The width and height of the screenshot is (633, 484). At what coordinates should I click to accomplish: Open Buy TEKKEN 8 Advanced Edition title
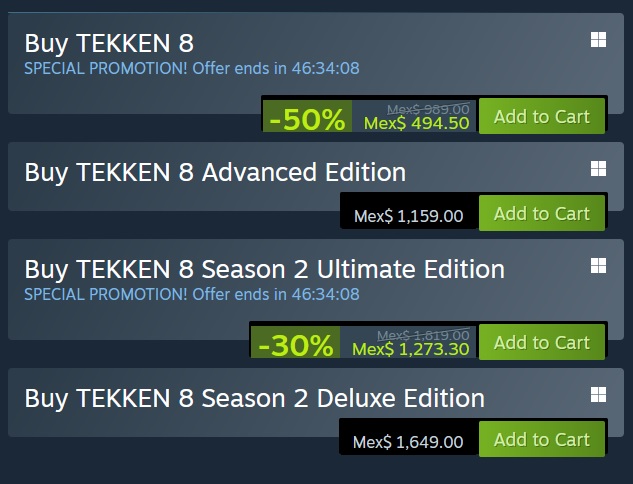pos(215,173)
